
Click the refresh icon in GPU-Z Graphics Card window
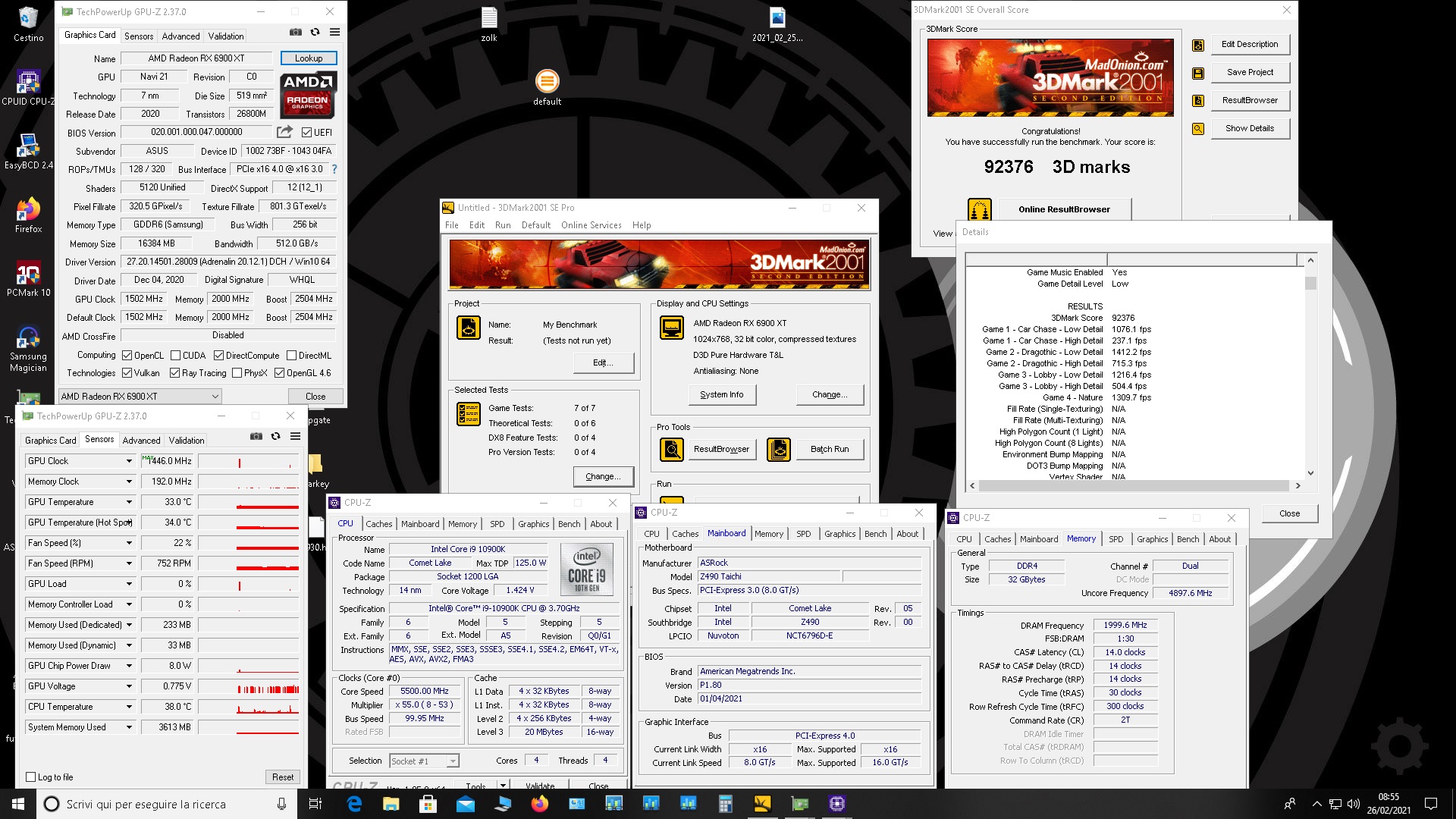315,33
